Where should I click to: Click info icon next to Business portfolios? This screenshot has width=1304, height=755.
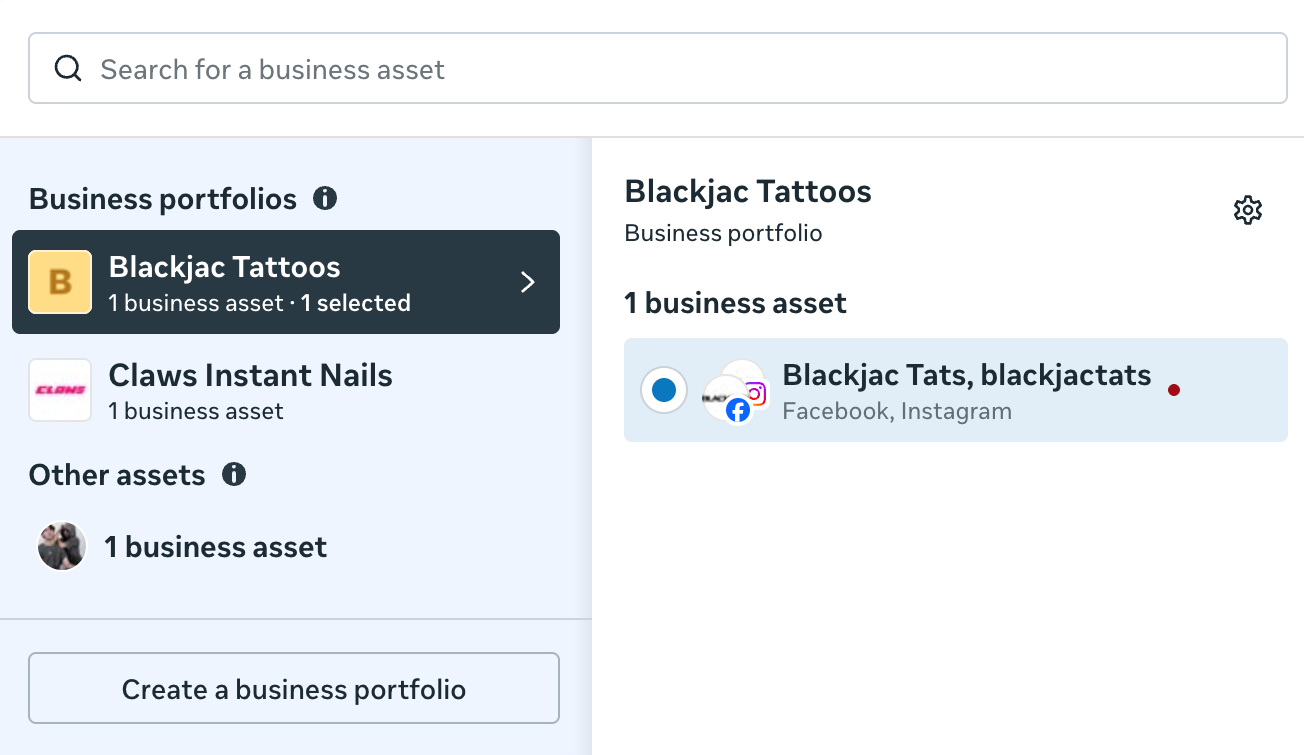point(325,198)
